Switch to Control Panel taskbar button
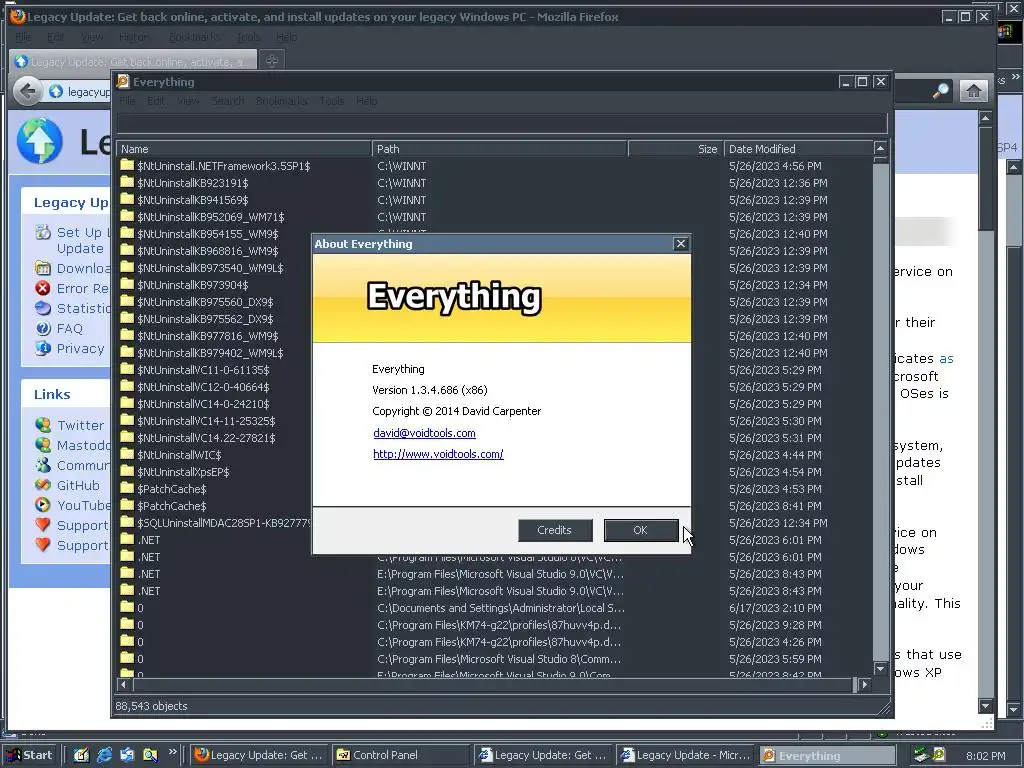1024x768 pixels. 399,755
